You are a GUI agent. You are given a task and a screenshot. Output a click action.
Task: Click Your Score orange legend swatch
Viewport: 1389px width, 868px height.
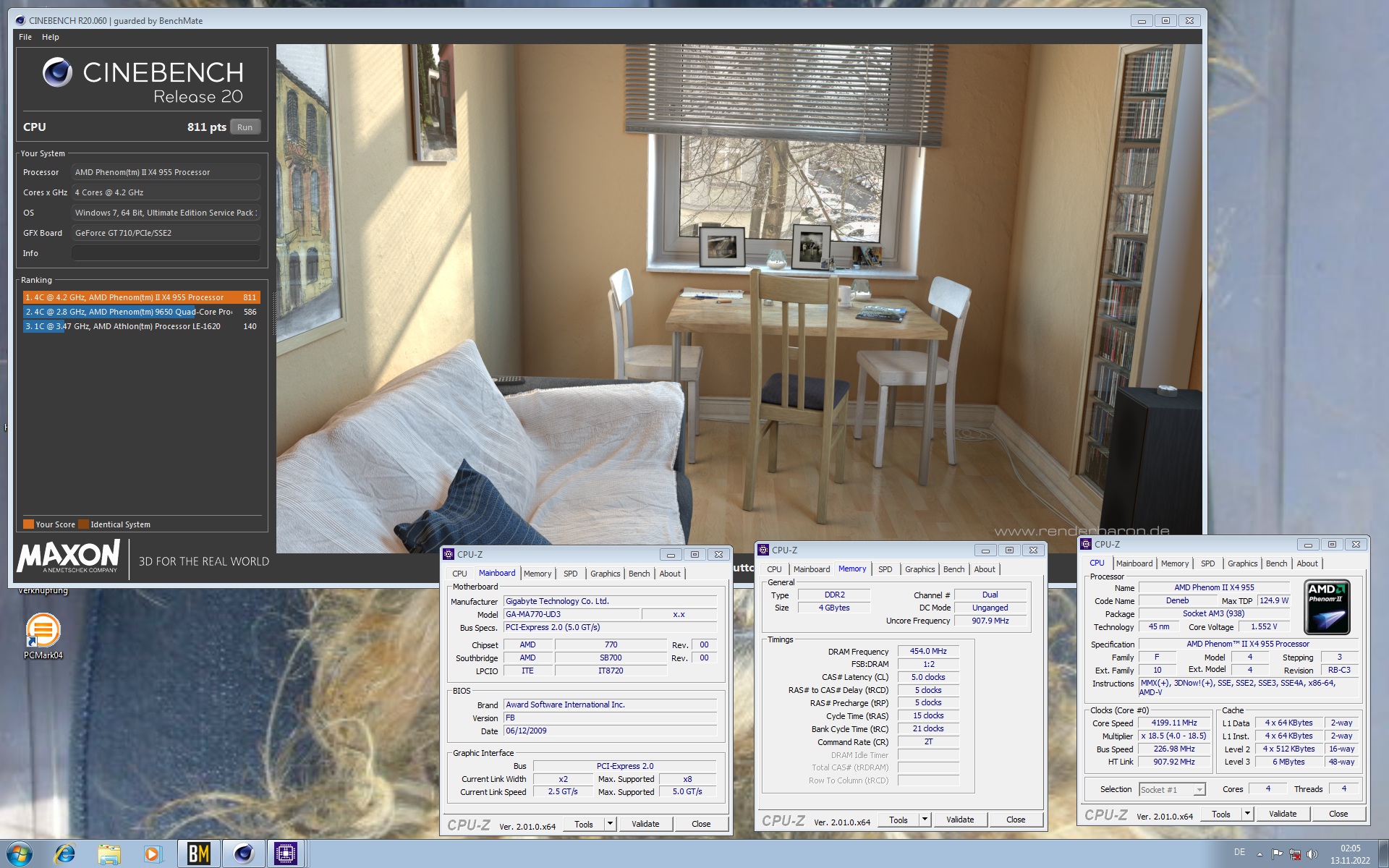29,524
